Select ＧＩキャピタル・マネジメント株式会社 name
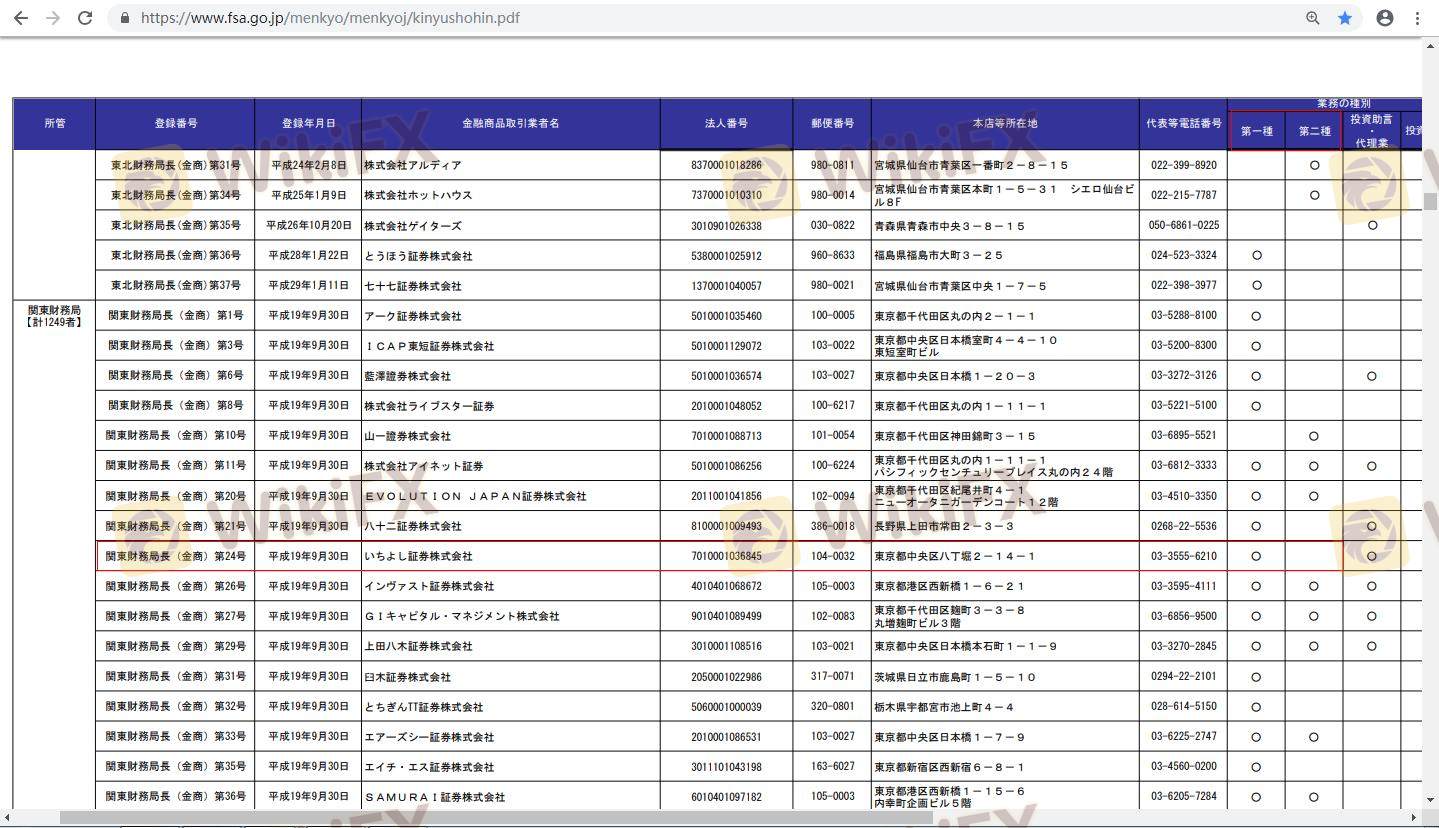 (x=462, y=616)
